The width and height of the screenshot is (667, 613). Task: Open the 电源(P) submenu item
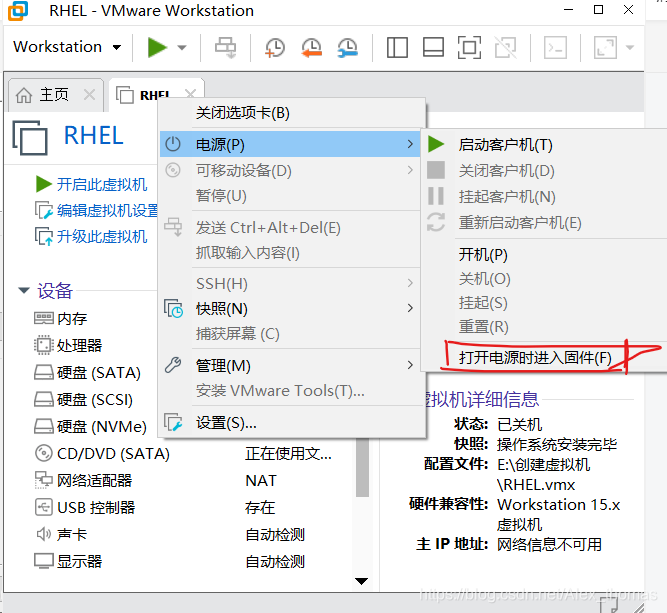point(290,145)
